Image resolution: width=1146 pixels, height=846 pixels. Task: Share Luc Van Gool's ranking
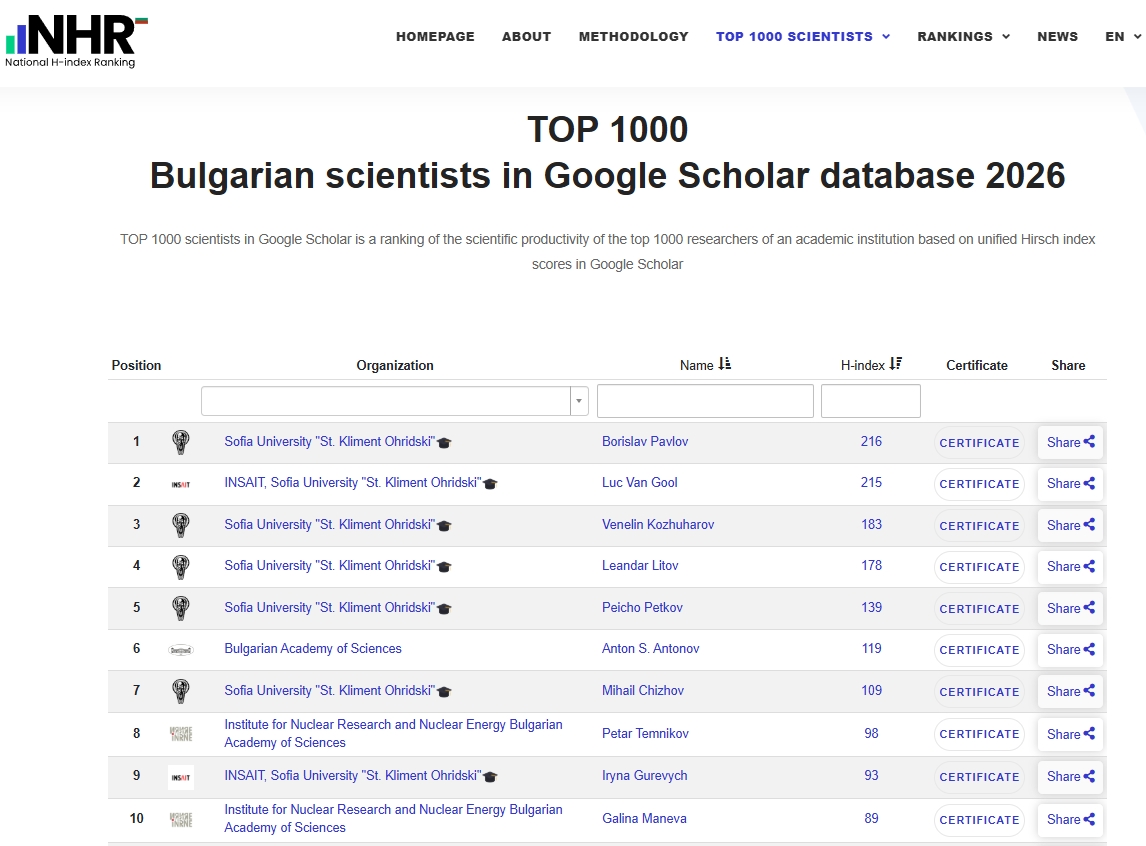(x=1070, y=484)
